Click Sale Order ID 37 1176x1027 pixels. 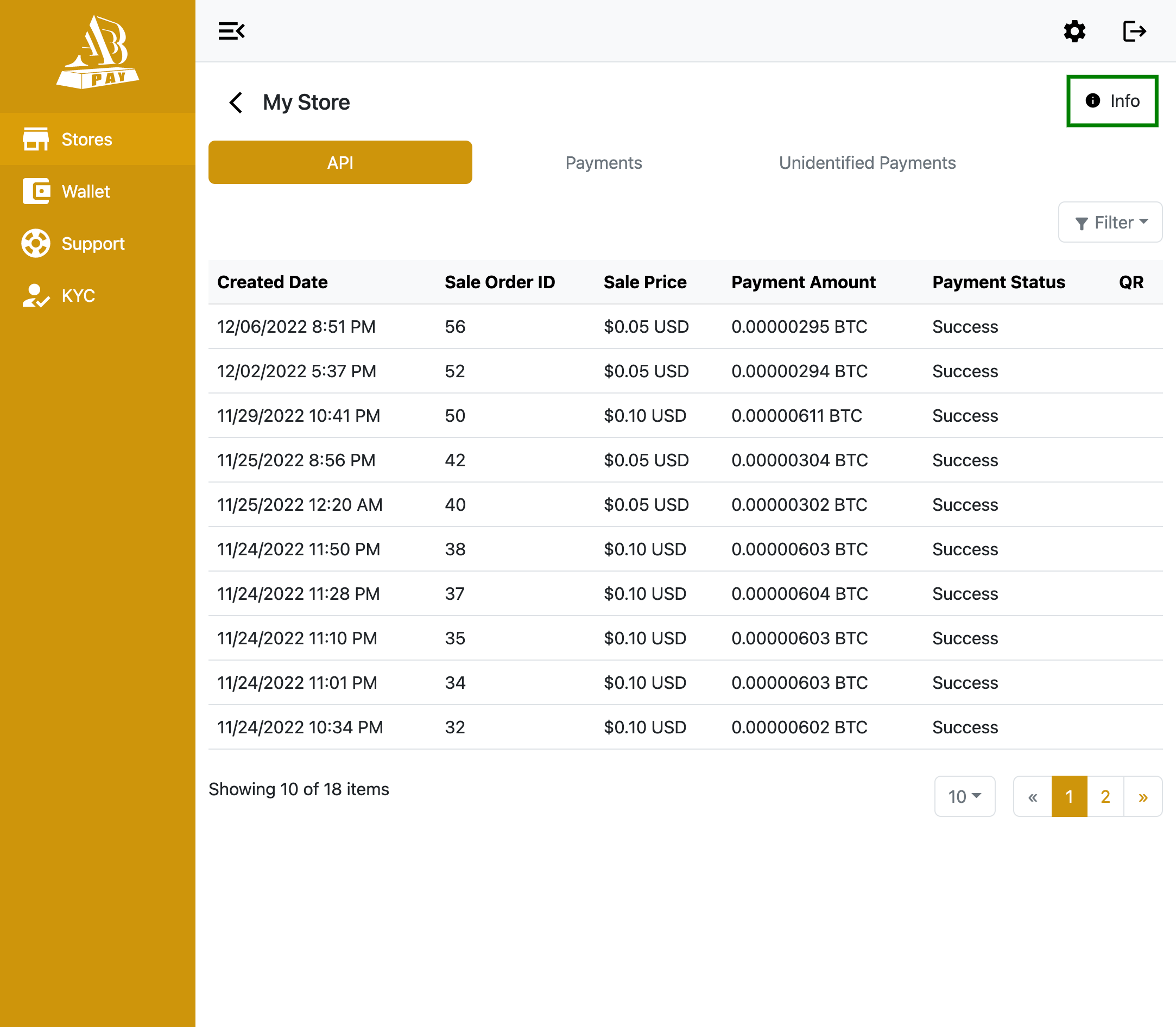(x=455, y=594)
